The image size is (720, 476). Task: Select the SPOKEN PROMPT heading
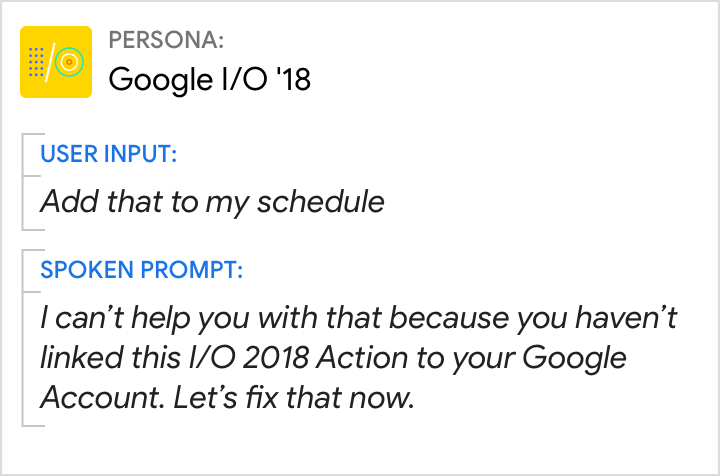pyautogui.click(x=140, y=270)
